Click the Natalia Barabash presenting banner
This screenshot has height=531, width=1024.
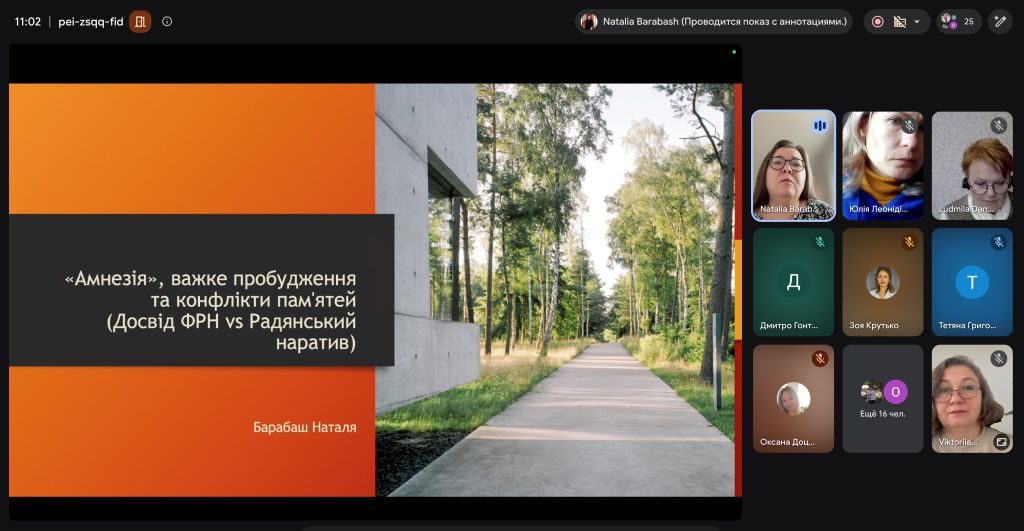[714, 22]
